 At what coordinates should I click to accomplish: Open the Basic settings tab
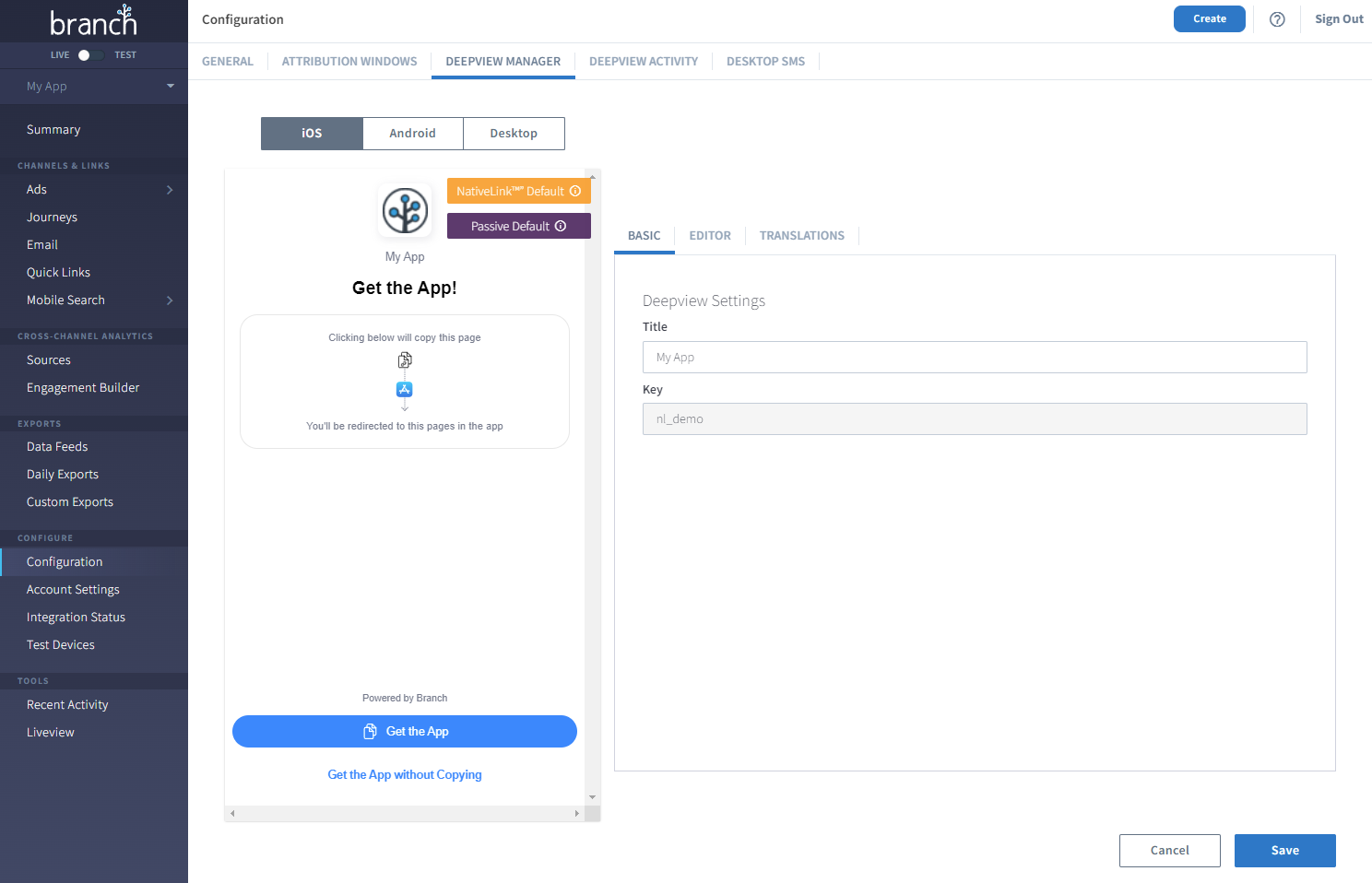click(645, 236)
